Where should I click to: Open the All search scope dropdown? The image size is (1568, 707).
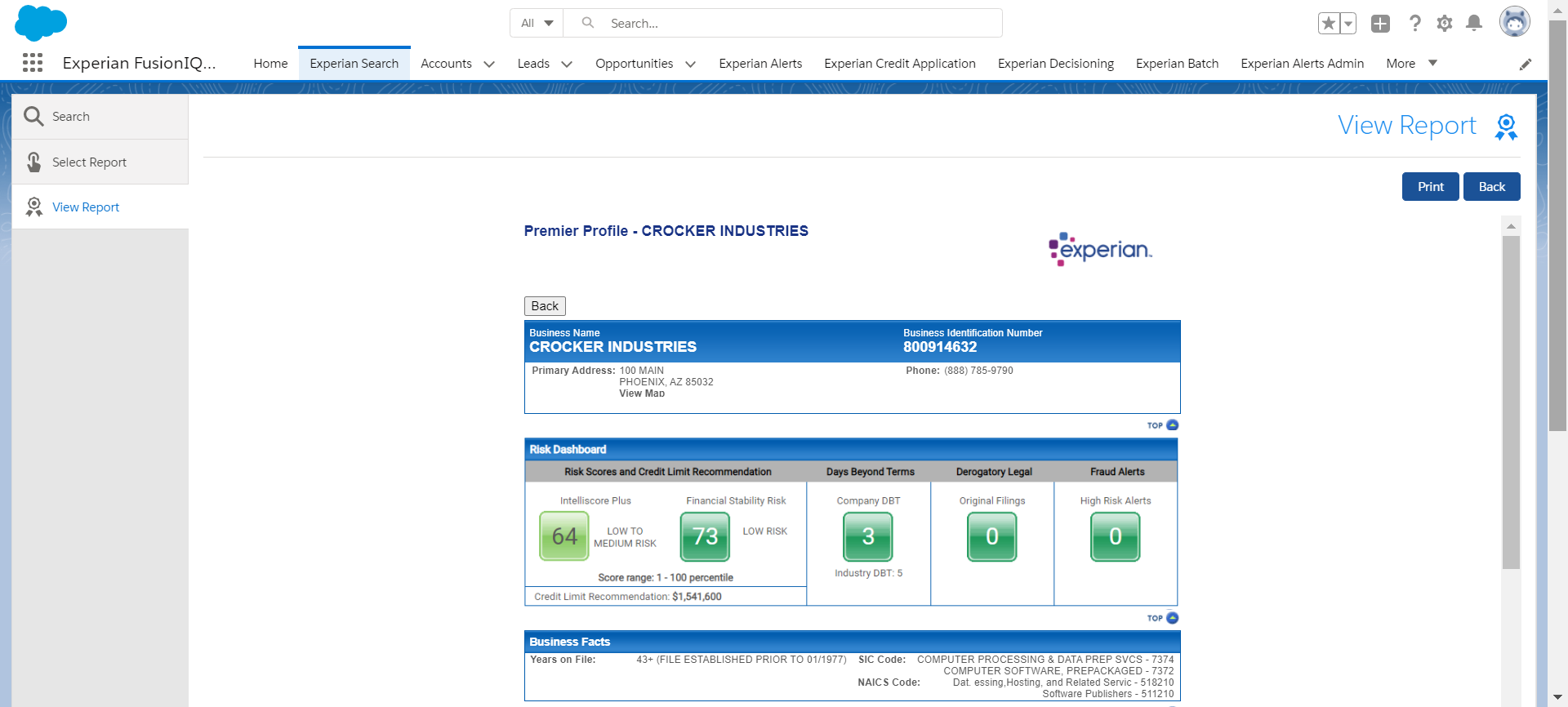click(537, 23)
